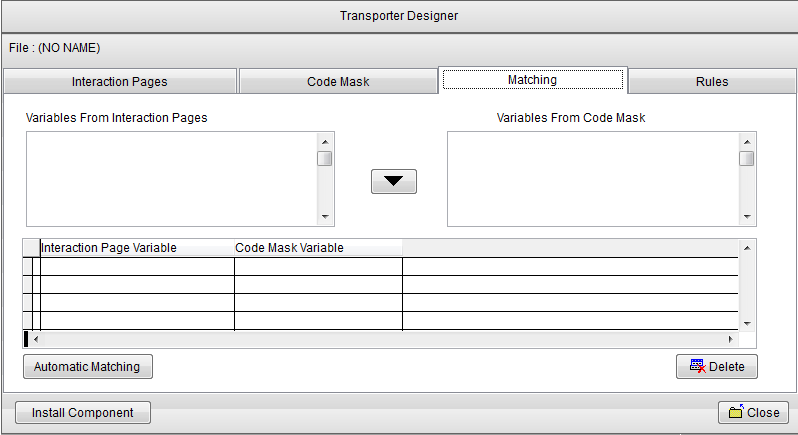Switch to the Interaction Pages tab

pyautogui.click(x=120, y=81)
